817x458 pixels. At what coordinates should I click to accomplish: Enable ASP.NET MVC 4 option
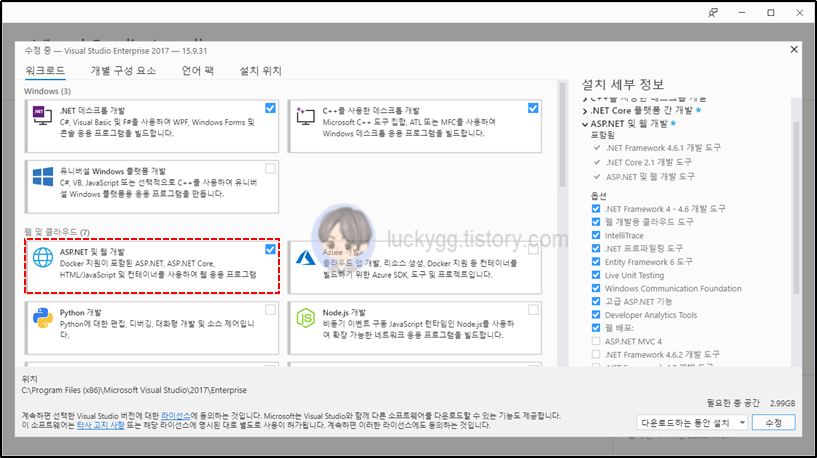pos(596,341)
